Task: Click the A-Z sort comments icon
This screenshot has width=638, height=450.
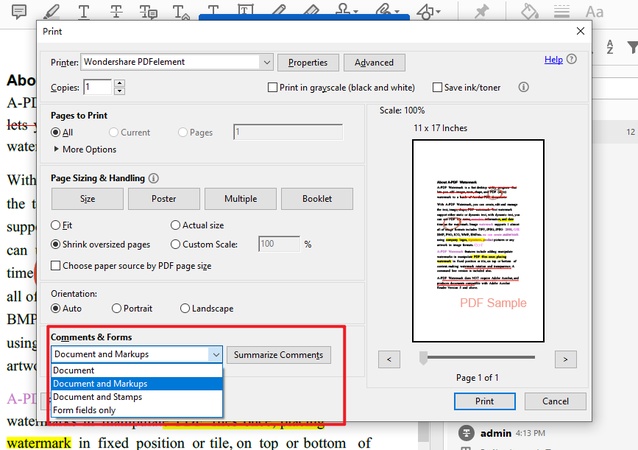Action: pos(610,47)
